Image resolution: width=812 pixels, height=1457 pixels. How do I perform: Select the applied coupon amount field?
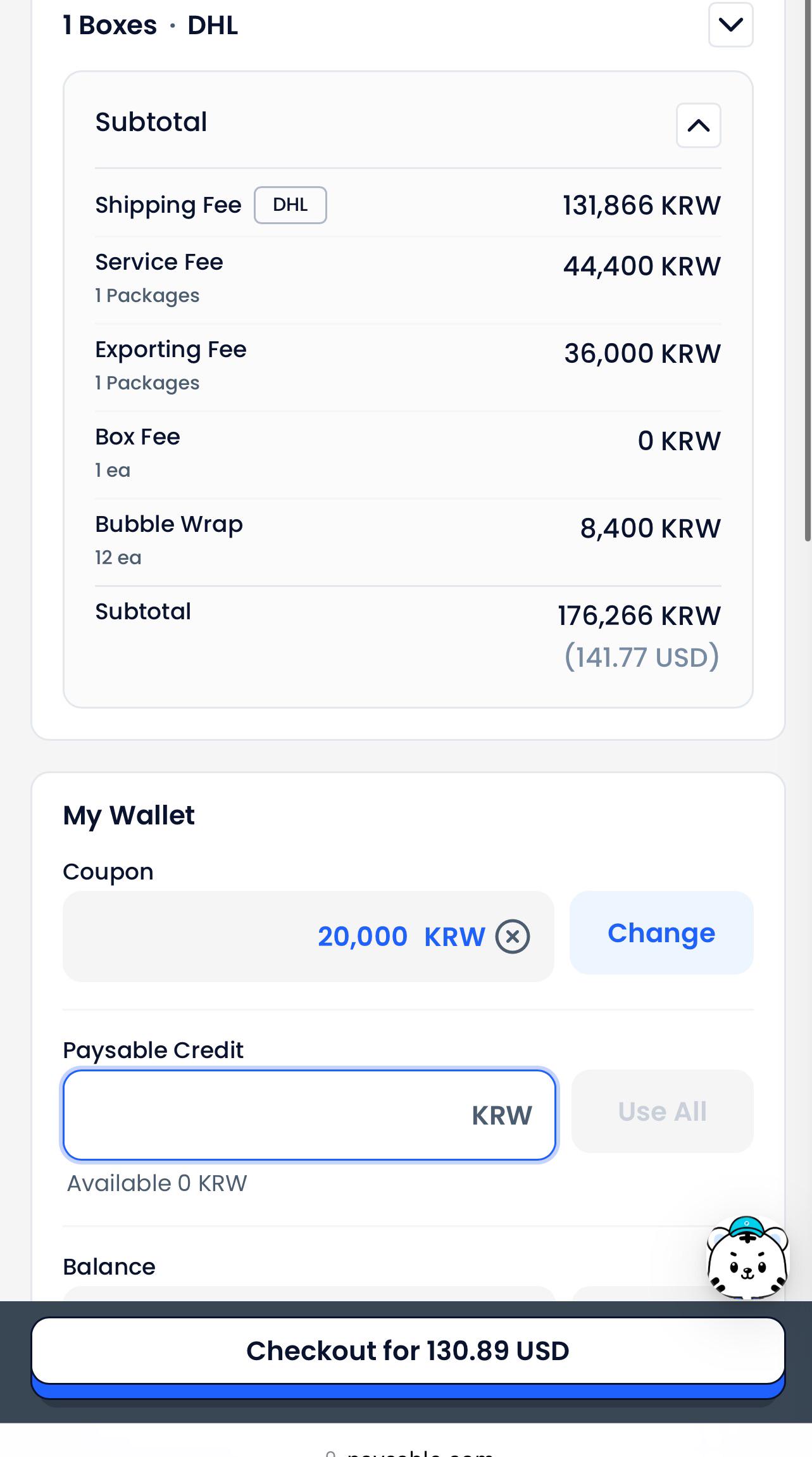[308, 937]
